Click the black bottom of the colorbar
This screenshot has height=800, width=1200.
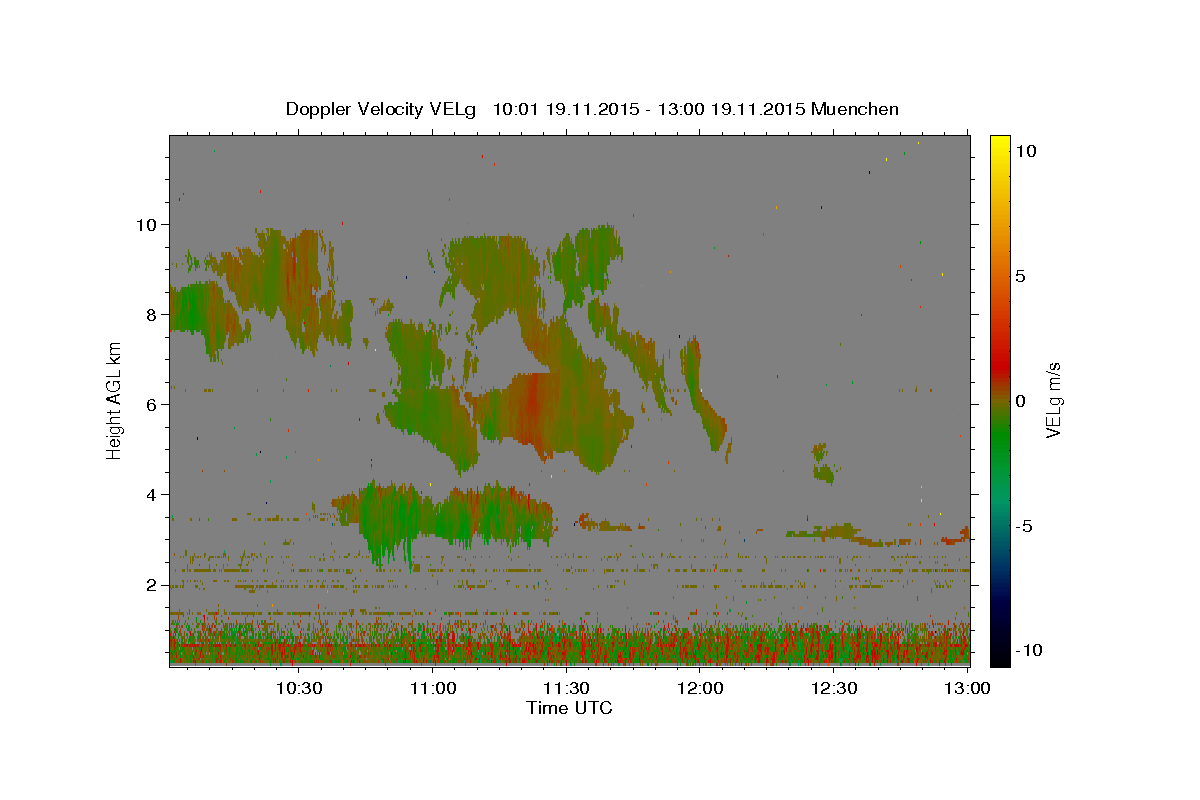pyautogui.click(x=999, y=659)
